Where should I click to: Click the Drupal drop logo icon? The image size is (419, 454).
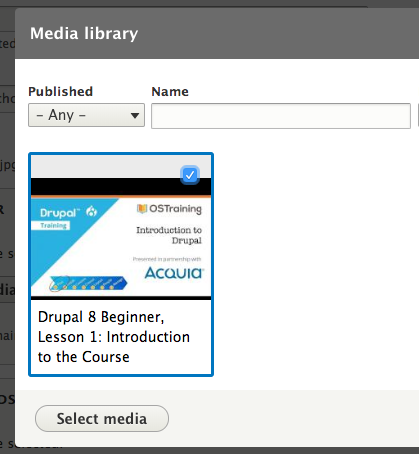(x=91, y=211)
